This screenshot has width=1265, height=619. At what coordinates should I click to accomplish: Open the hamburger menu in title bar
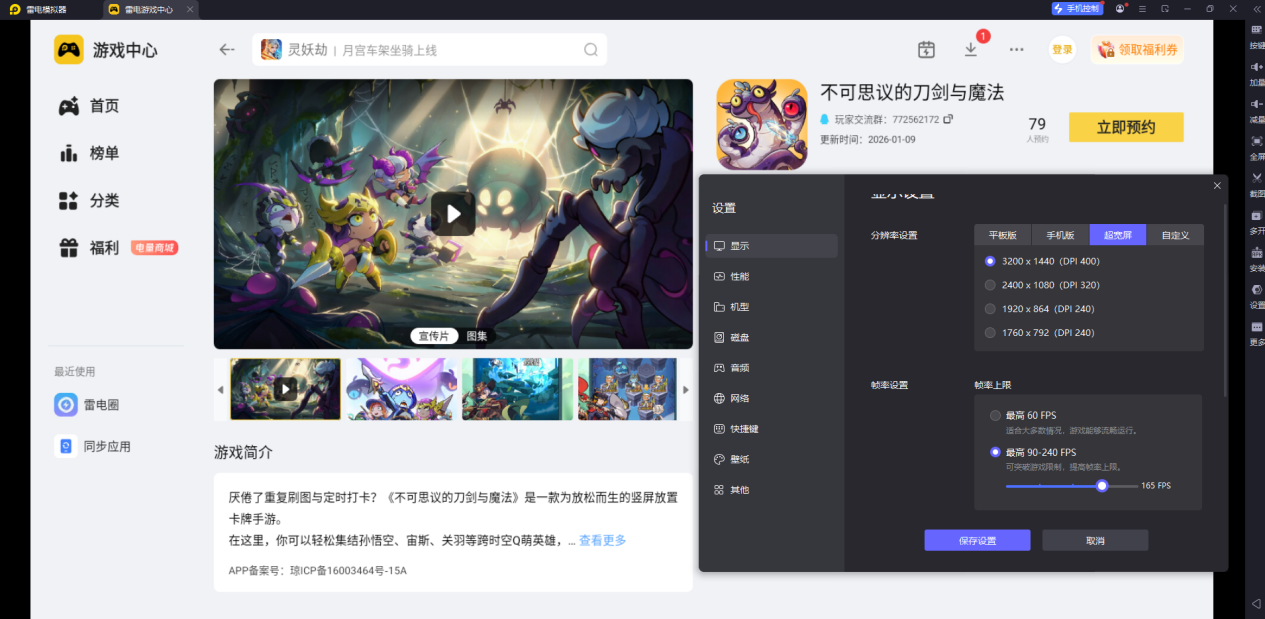coord(1142,8)
